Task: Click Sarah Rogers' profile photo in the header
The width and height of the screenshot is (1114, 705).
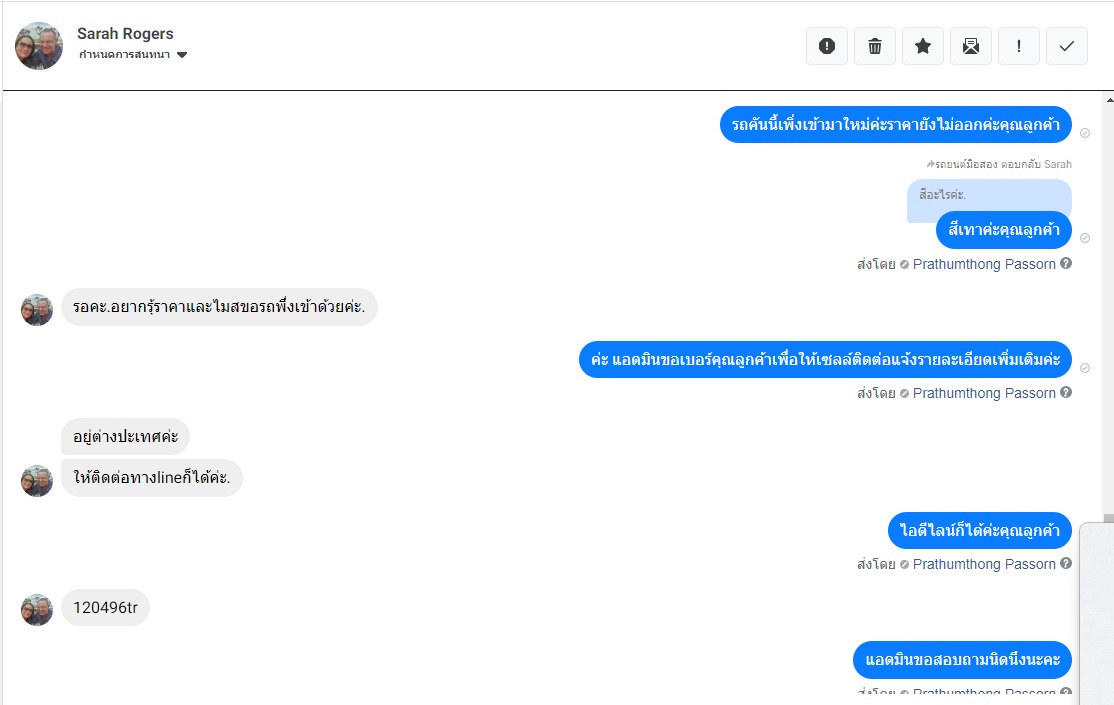Action: click(x=40, y=46)
